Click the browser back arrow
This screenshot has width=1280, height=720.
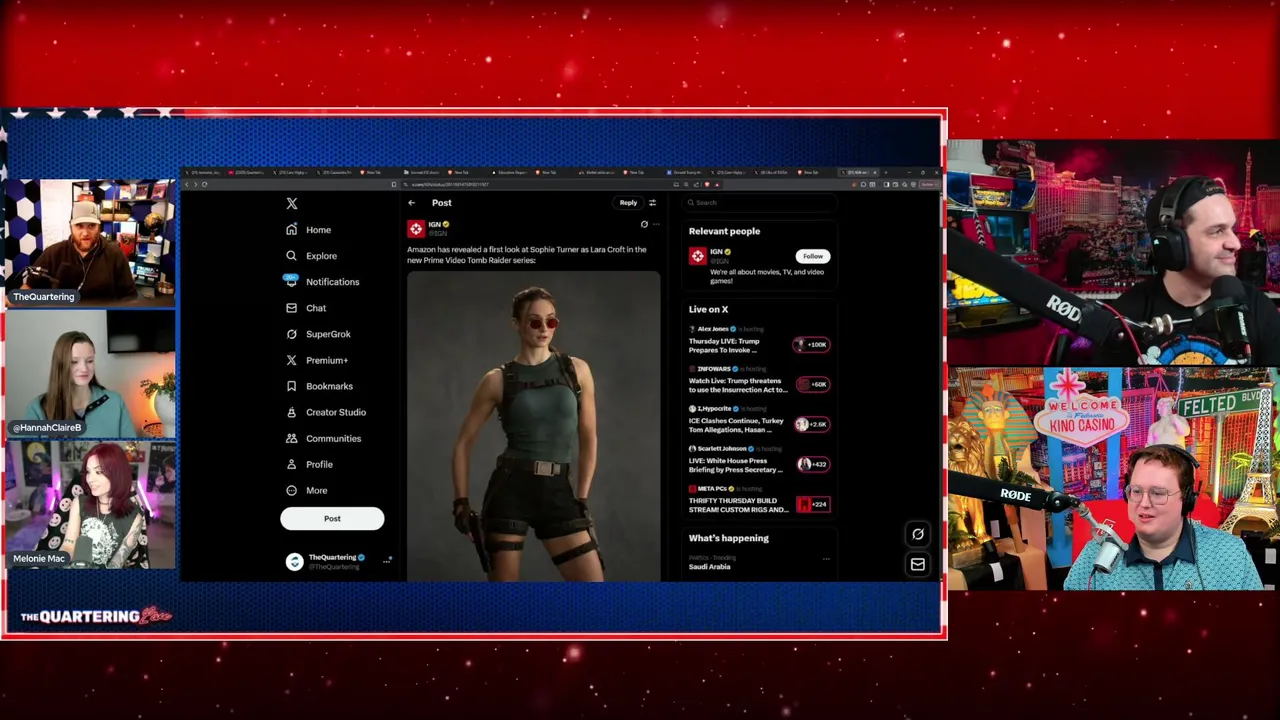point(187,184)
